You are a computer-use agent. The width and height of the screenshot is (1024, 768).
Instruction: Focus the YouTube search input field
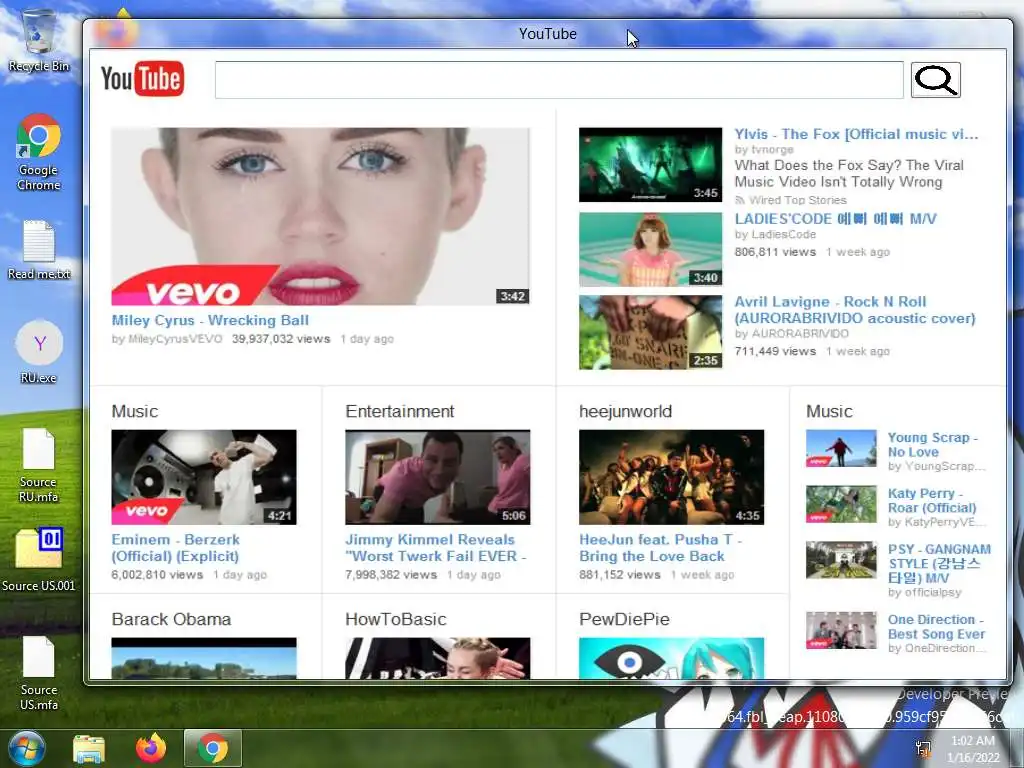(559, 80)
